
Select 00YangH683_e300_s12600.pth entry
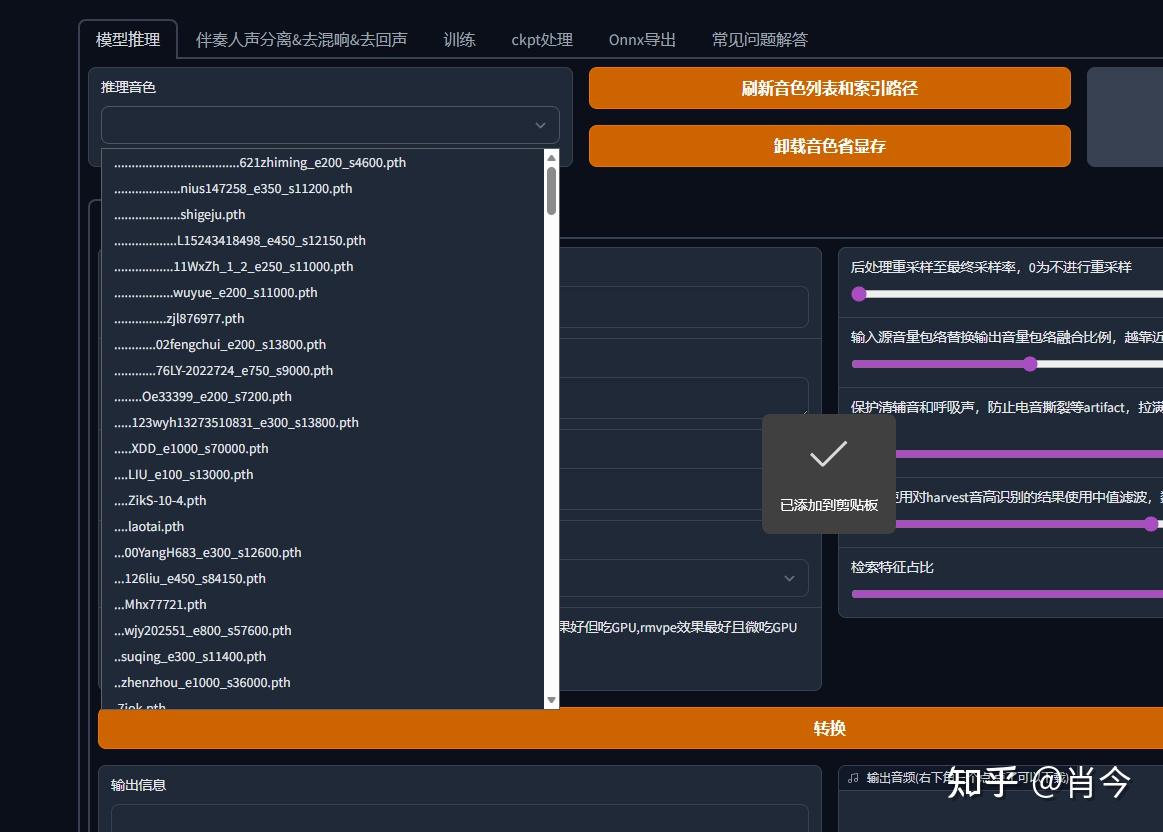(x=323, y=552)
